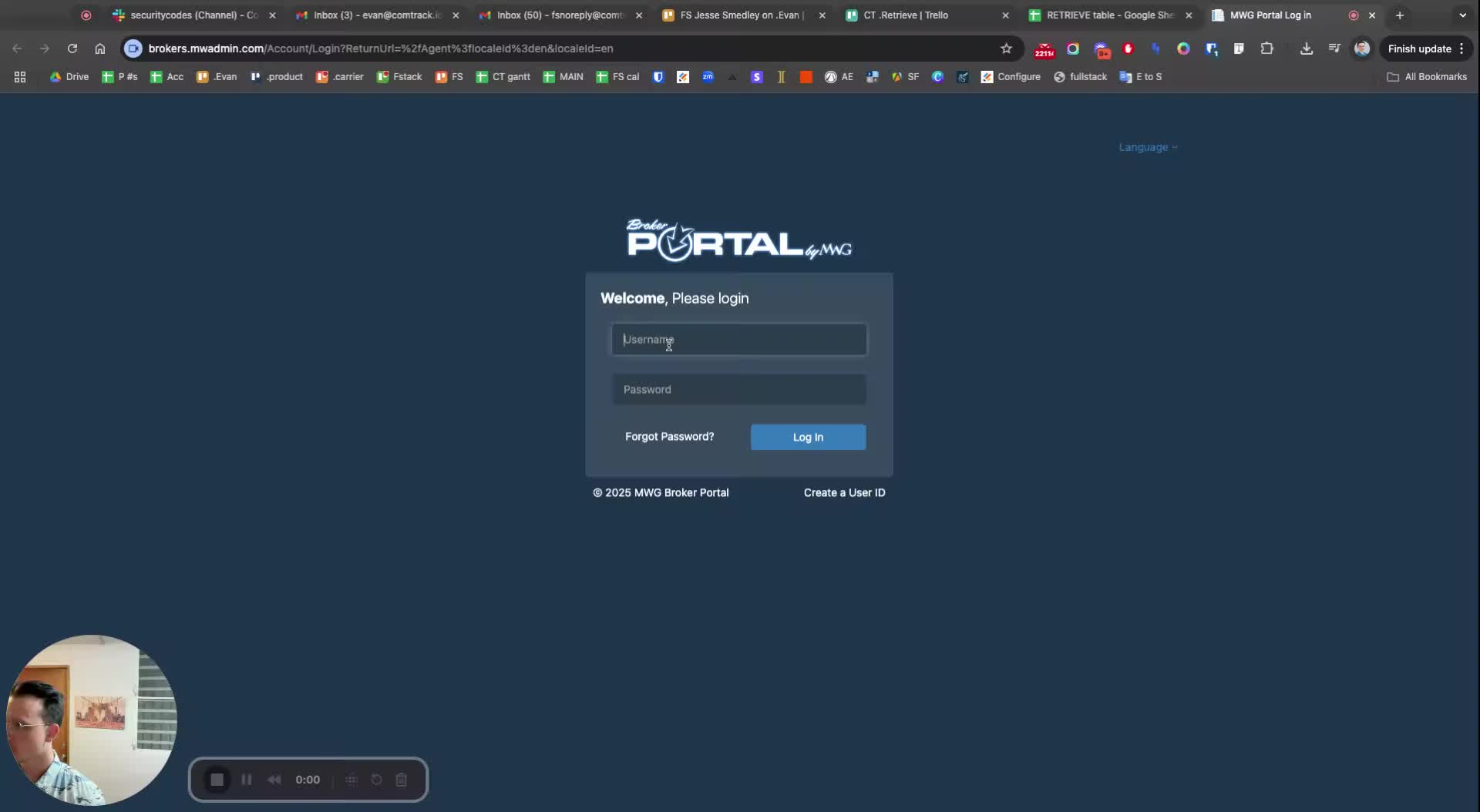Click the Password input field
The image size is (1480, 812).
(x=739, y=390)
